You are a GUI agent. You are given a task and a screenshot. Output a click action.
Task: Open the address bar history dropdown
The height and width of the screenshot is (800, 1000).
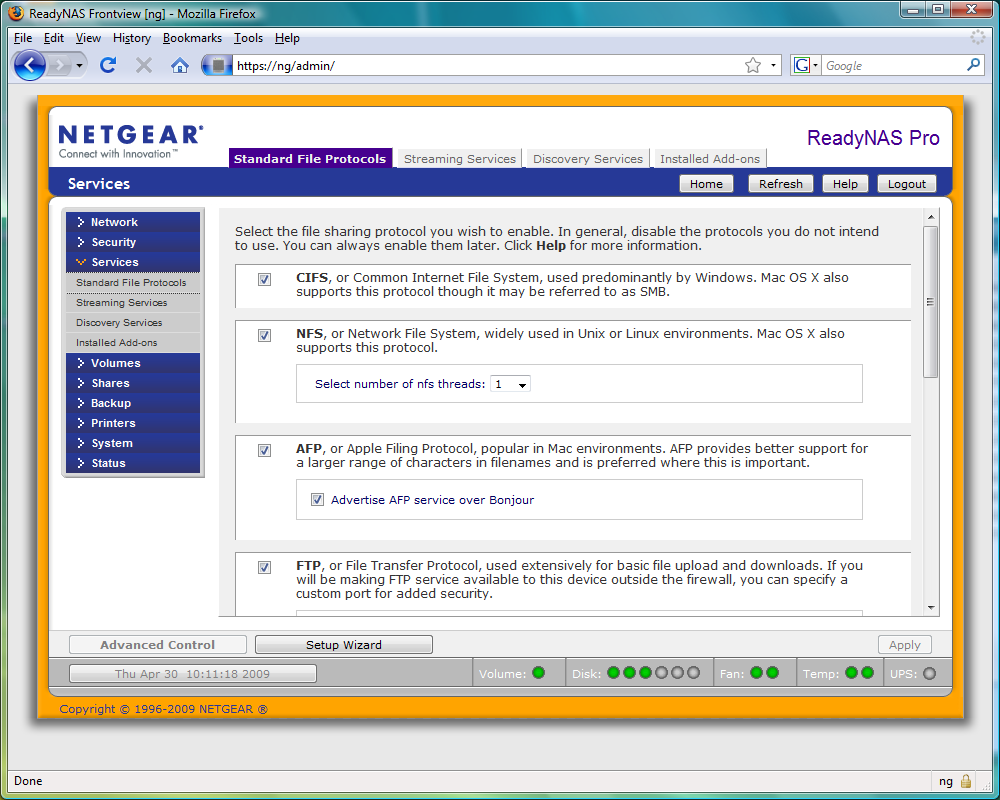(x=773, y=65)
